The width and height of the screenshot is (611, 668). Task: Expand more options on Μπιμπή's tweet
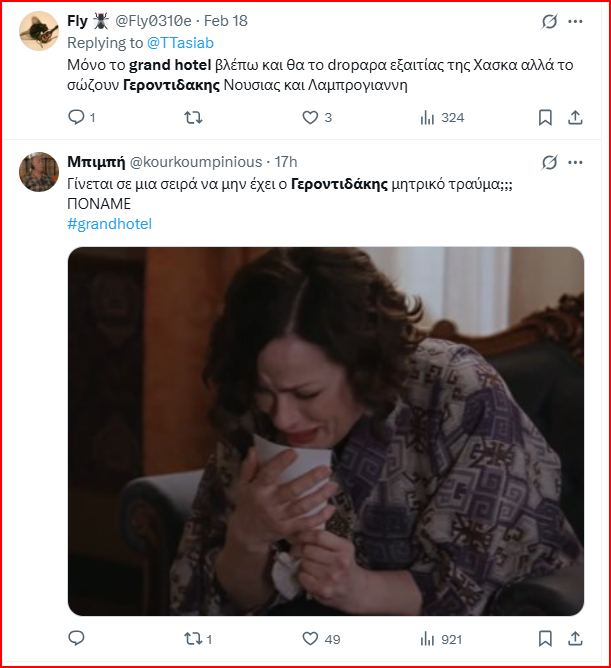575,162
